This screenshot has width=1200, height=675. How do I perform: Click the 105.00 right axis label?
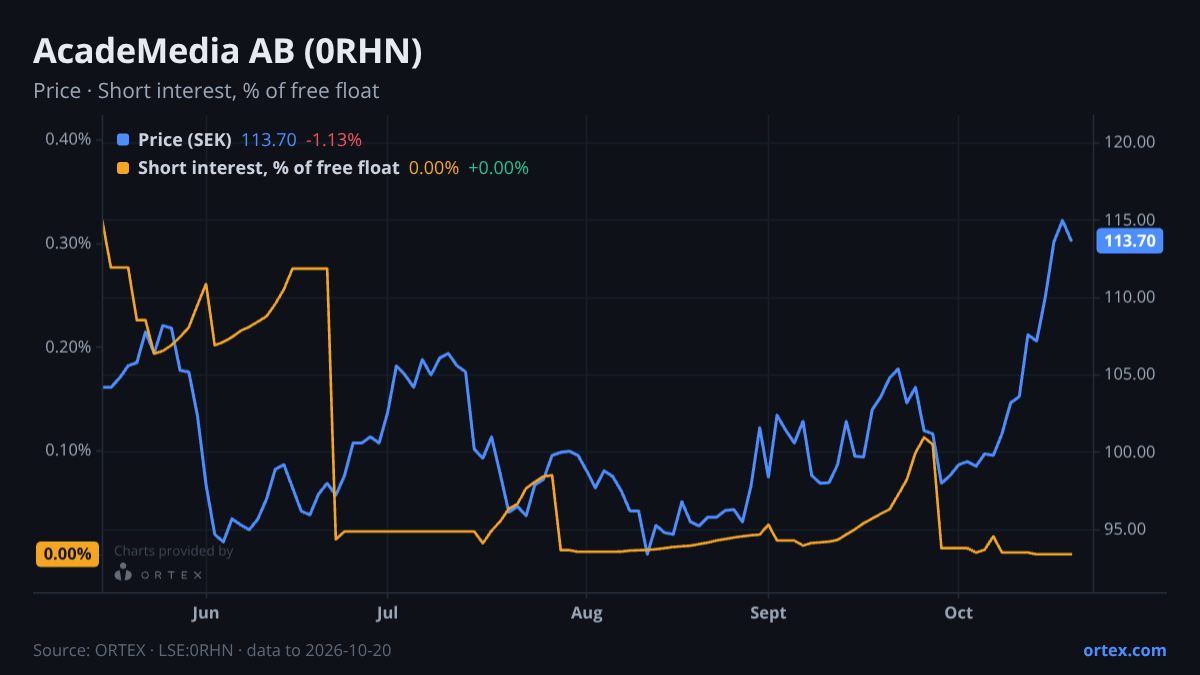1130,374
